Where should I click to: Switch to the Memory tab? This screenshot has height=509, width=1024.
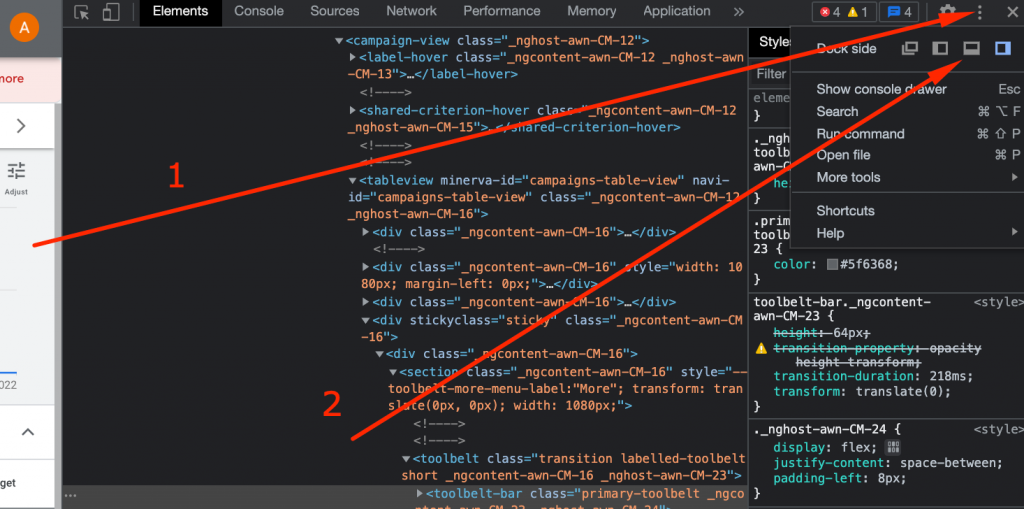pyautogui.click(x=592, y=12)
